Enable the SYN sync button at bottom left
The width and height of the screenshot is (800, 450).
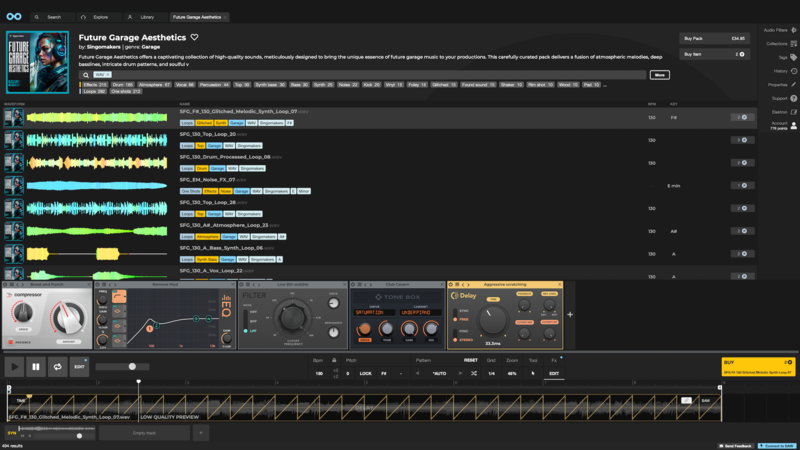12,433
